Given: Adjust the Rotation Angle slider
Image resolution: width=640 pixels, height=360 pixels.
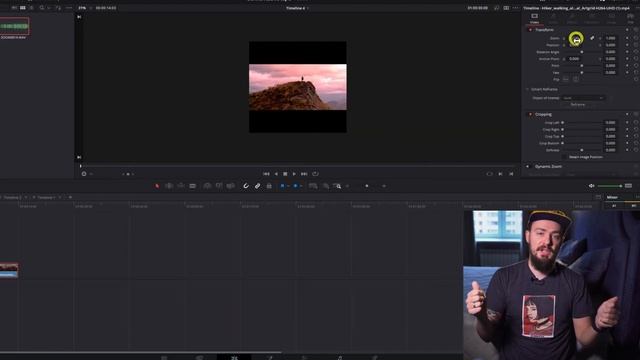Looking at the screenshot, I should point(582,52).
